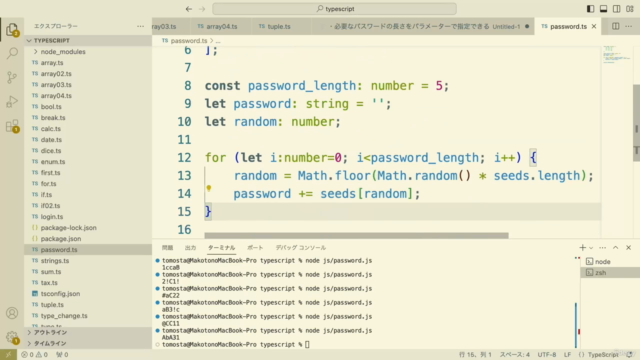
Task: Expand the Outline section
Action: coord(88,333)
